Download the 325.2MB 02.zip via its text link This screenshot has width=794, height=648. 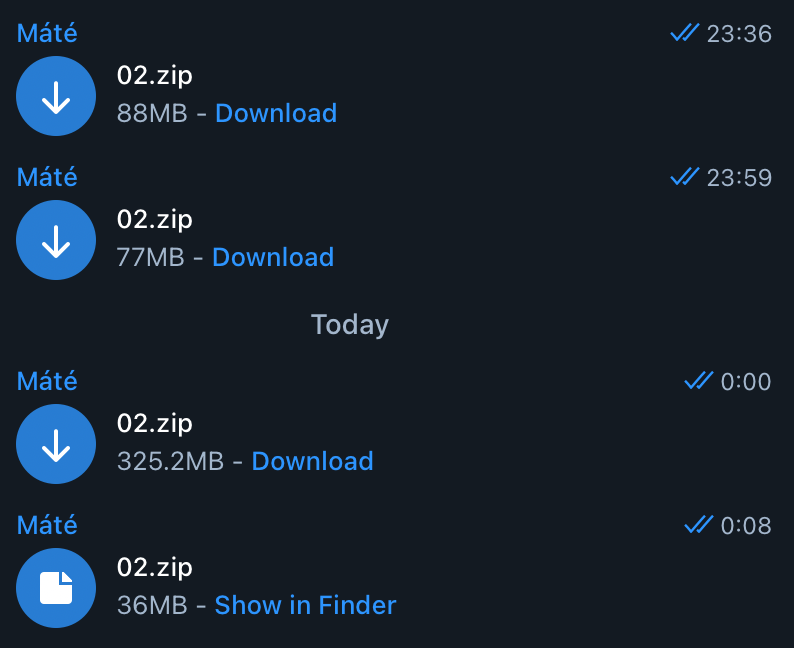coord(312,461)
